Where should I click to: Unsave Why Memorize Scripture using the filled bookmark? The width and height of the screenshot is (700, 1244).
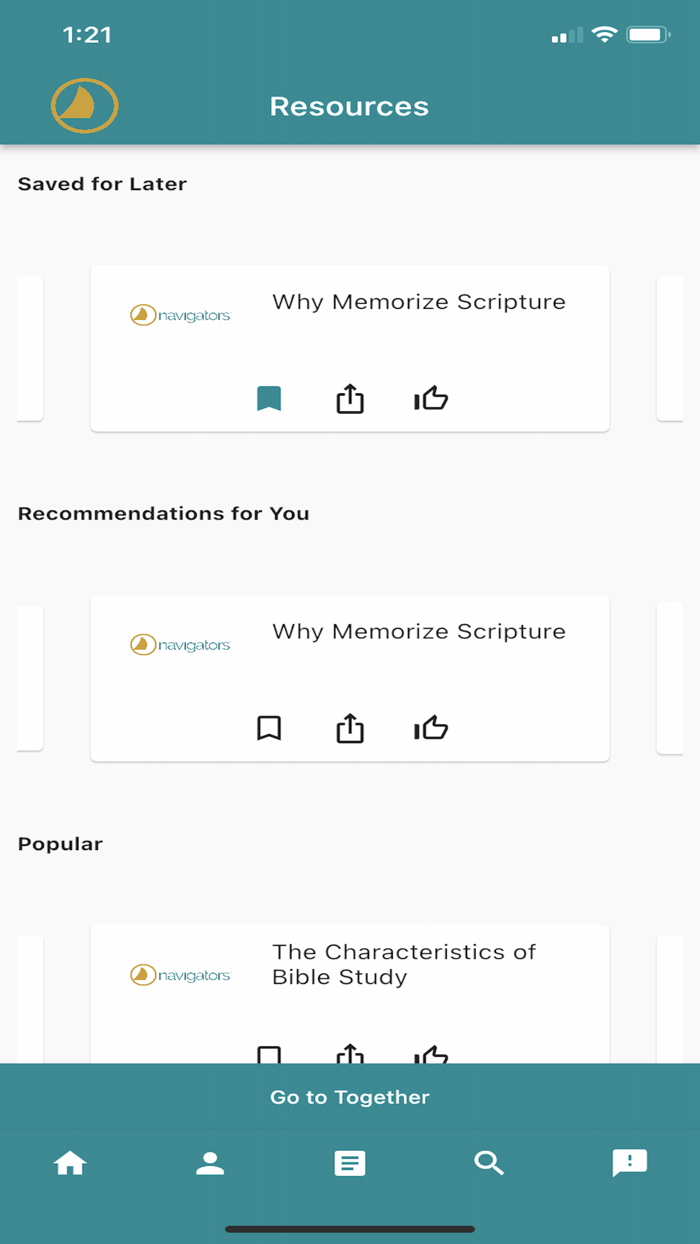pyautogui.click(x=269, y=398)
